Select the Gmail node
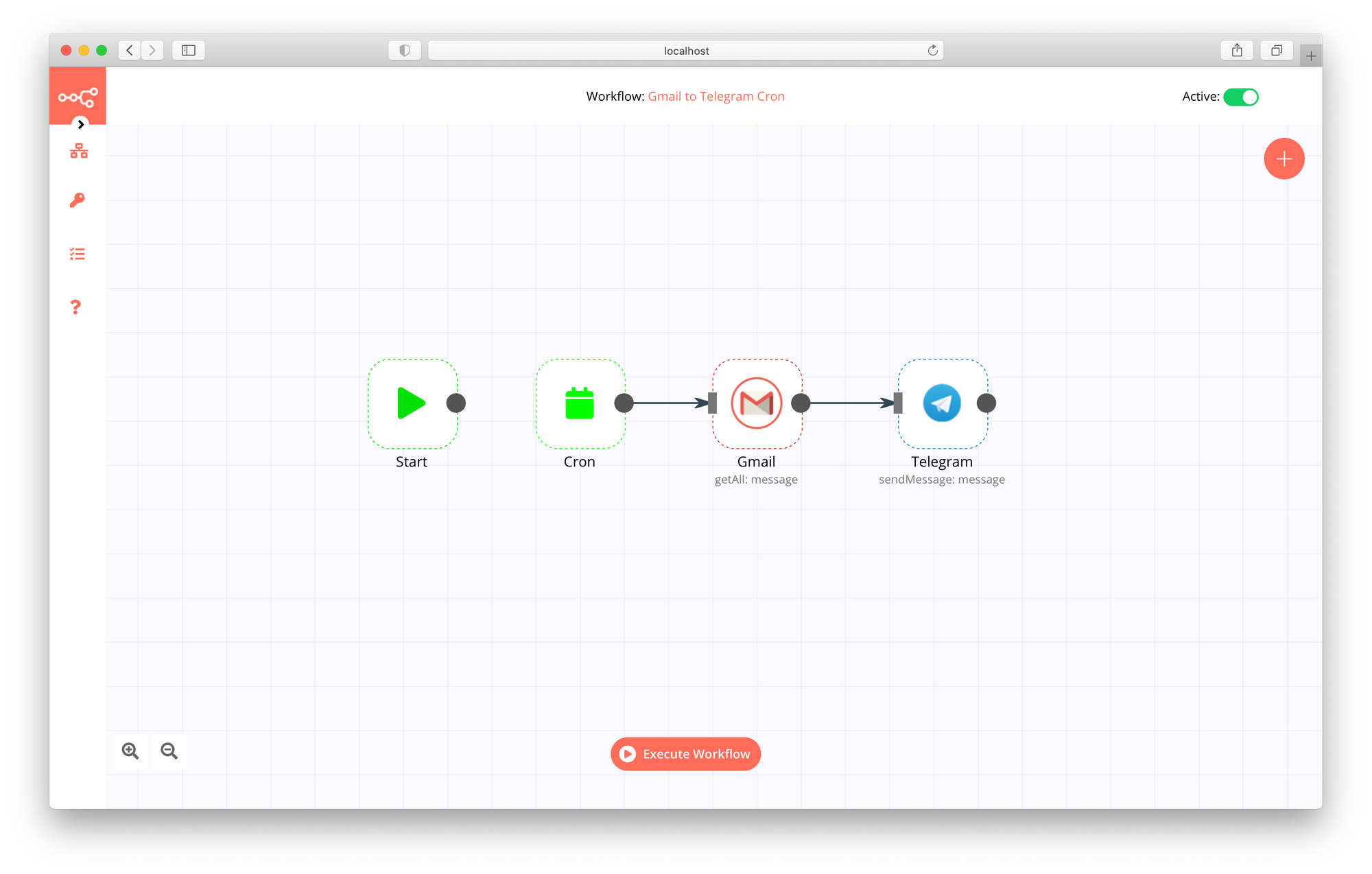The height and width of the screenshot is (874, 1372). 756,403
